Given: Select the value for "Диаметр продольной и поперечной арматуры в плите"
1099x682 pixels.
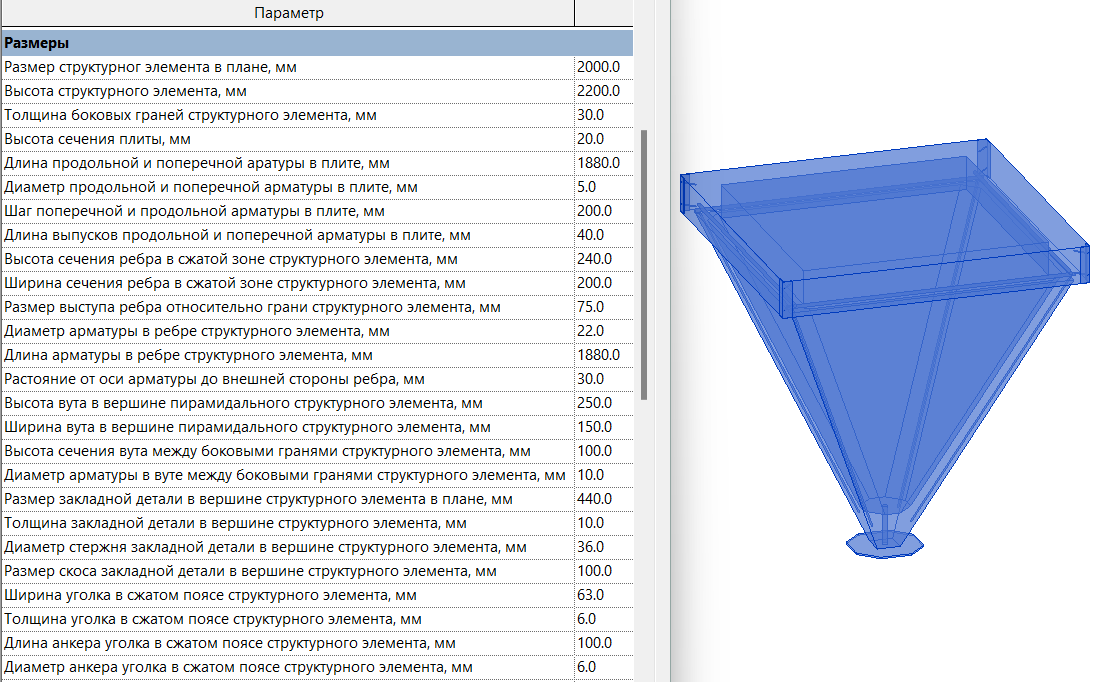Looking at the screenshot, I should coord(587,187).
